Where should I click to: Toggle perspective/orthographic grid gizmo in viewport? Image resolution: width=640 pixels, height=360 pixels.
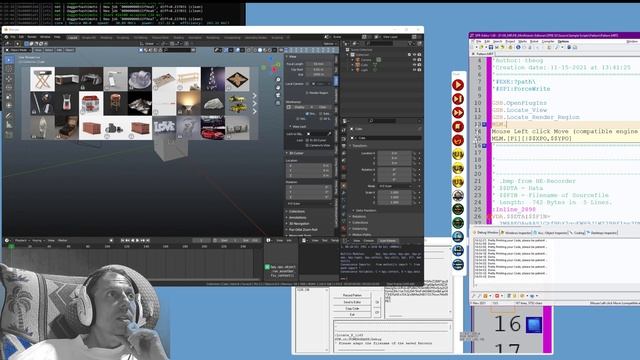pos(278,103)
